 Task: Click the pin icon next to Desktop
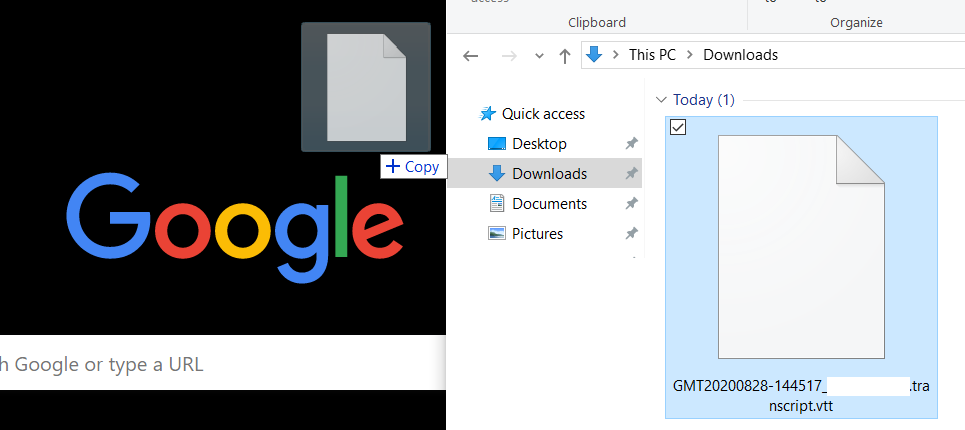[631, 144]
